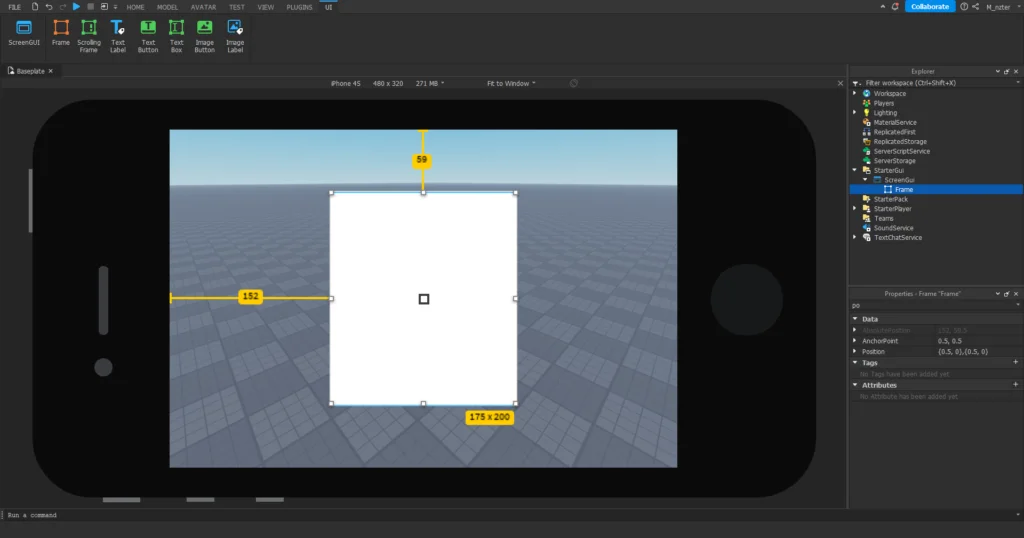Click the notifications bell icon

[x=895, y=6]
